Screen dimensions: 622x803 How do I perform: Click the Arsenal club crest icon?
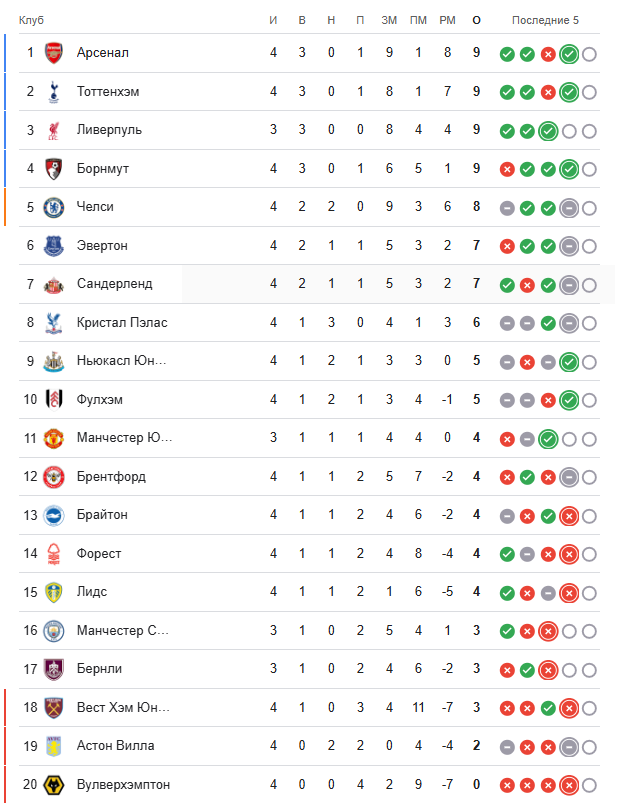click(x=54, y=53)
